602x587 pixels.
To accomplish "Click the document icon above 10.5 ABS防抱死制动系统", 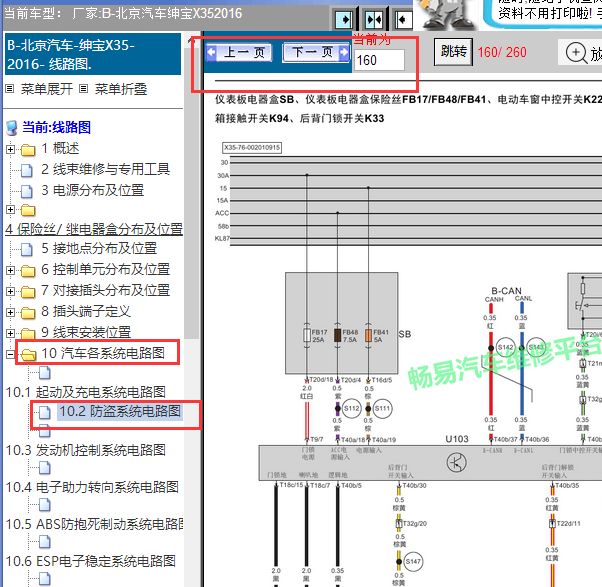I will [x=45, y=505].
